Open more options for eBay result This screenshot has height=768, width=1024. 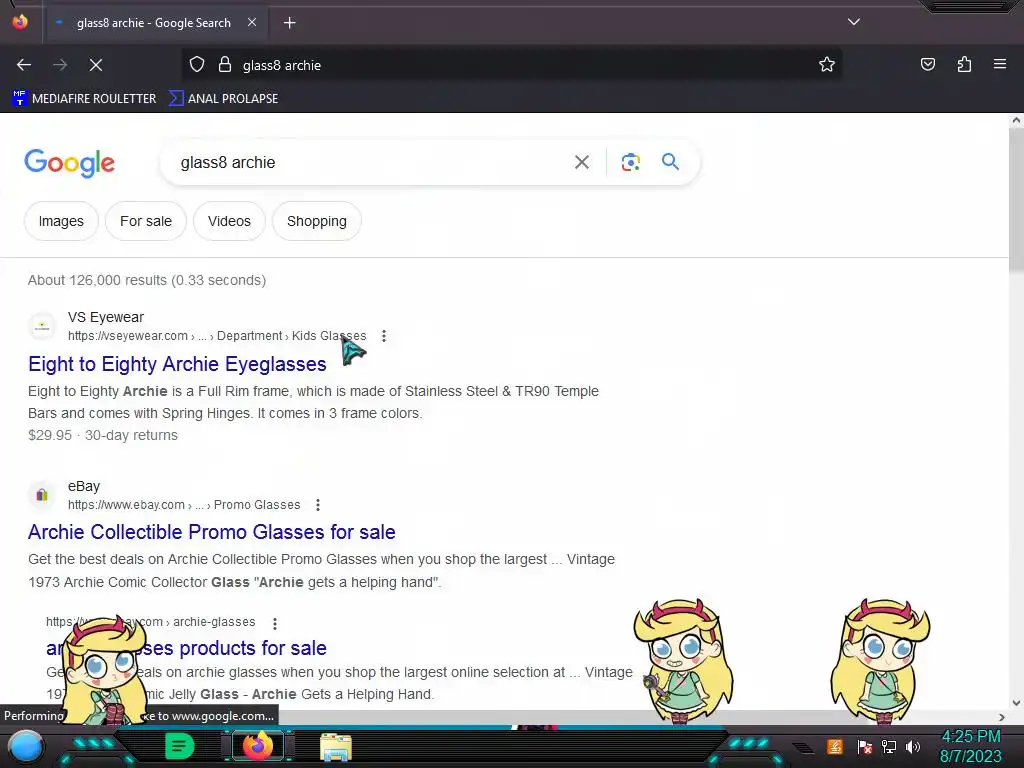point(318,505)
